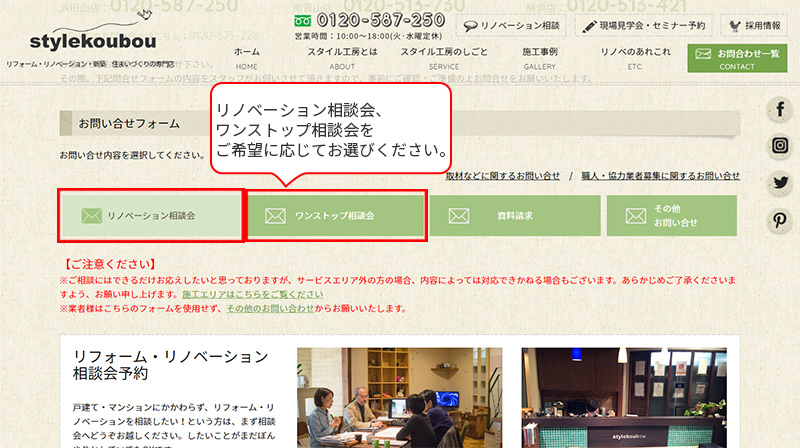Viewport: 800px width, 448px height.
Task: Open the 施工事例 GALLERY menu
Action: (x=539, y=58)
